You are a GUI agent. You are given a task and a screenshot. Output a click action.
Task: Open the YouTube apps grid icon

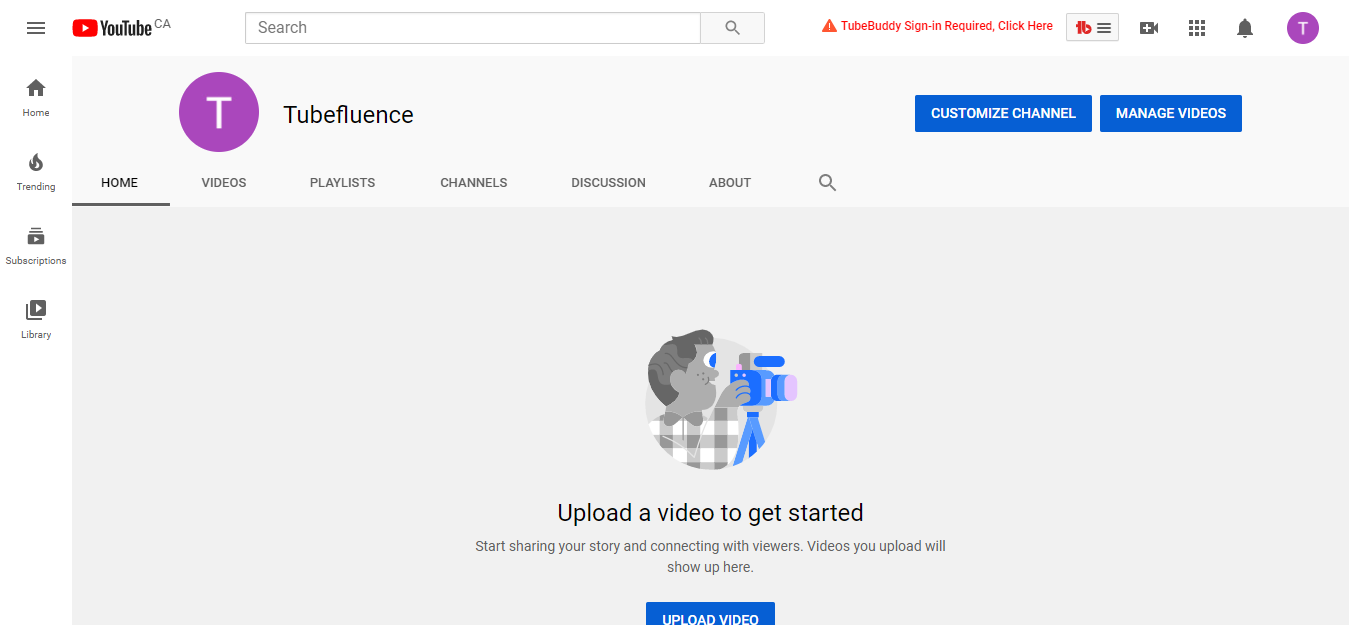coord(1197,28)
